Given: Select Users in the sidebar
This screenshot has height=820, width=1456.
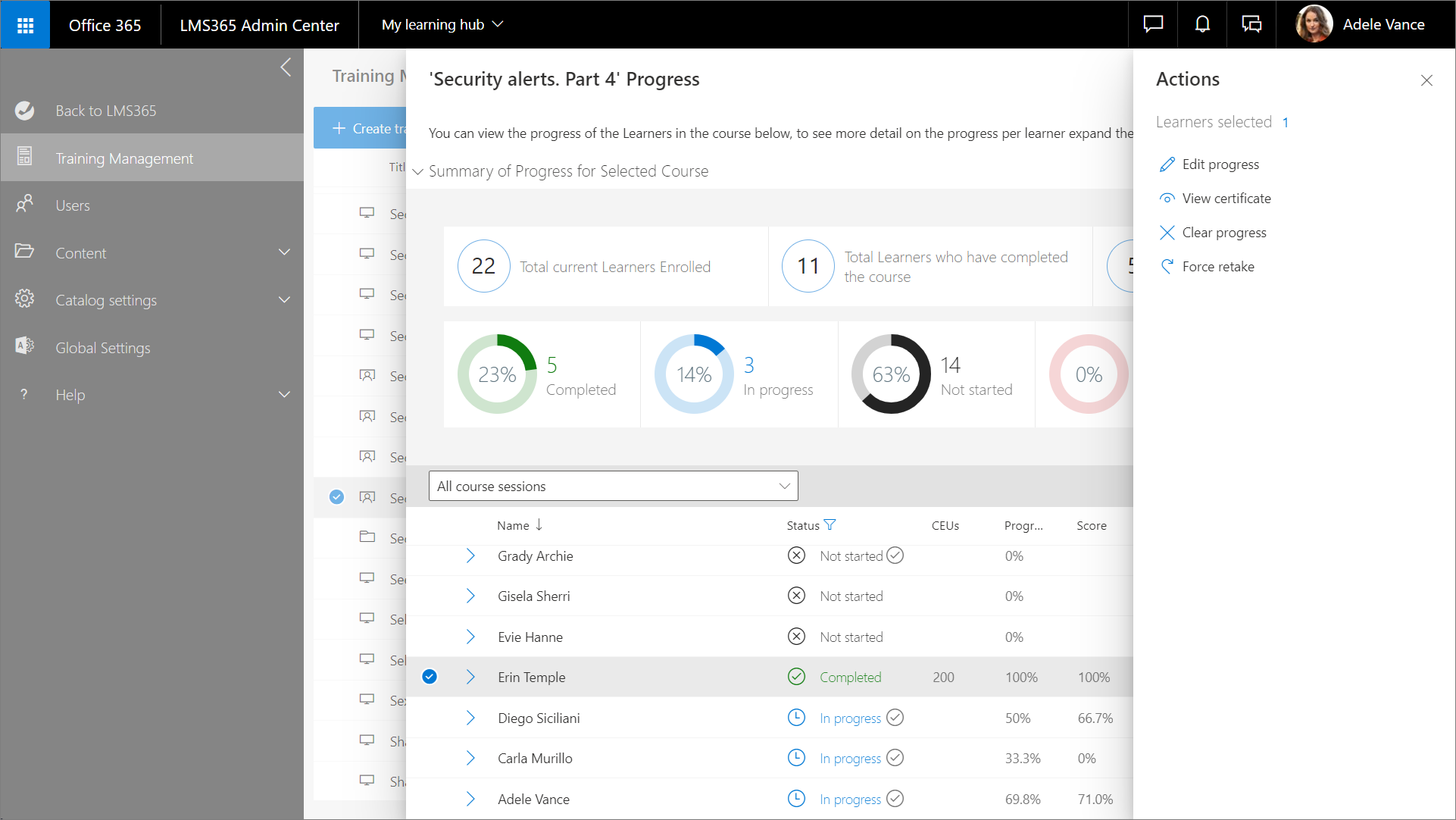Looking at the screenshot, I should tap(73, 205).
